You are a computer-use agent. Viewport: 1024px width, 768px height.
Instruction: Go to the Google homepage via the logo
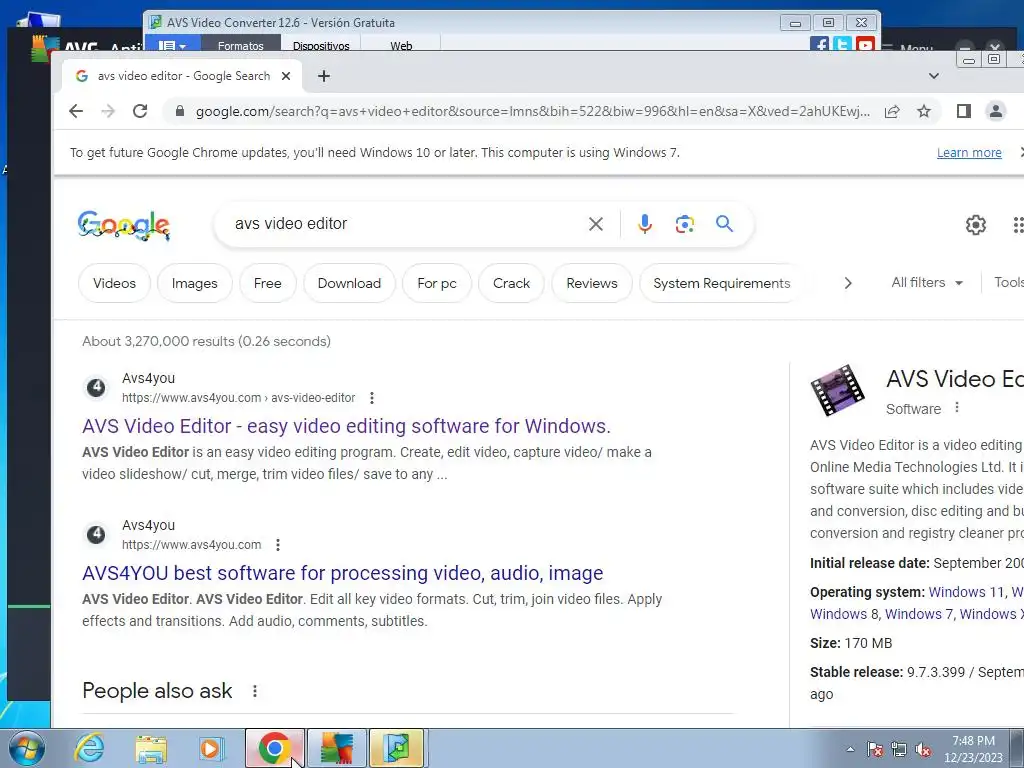[123, 225]
